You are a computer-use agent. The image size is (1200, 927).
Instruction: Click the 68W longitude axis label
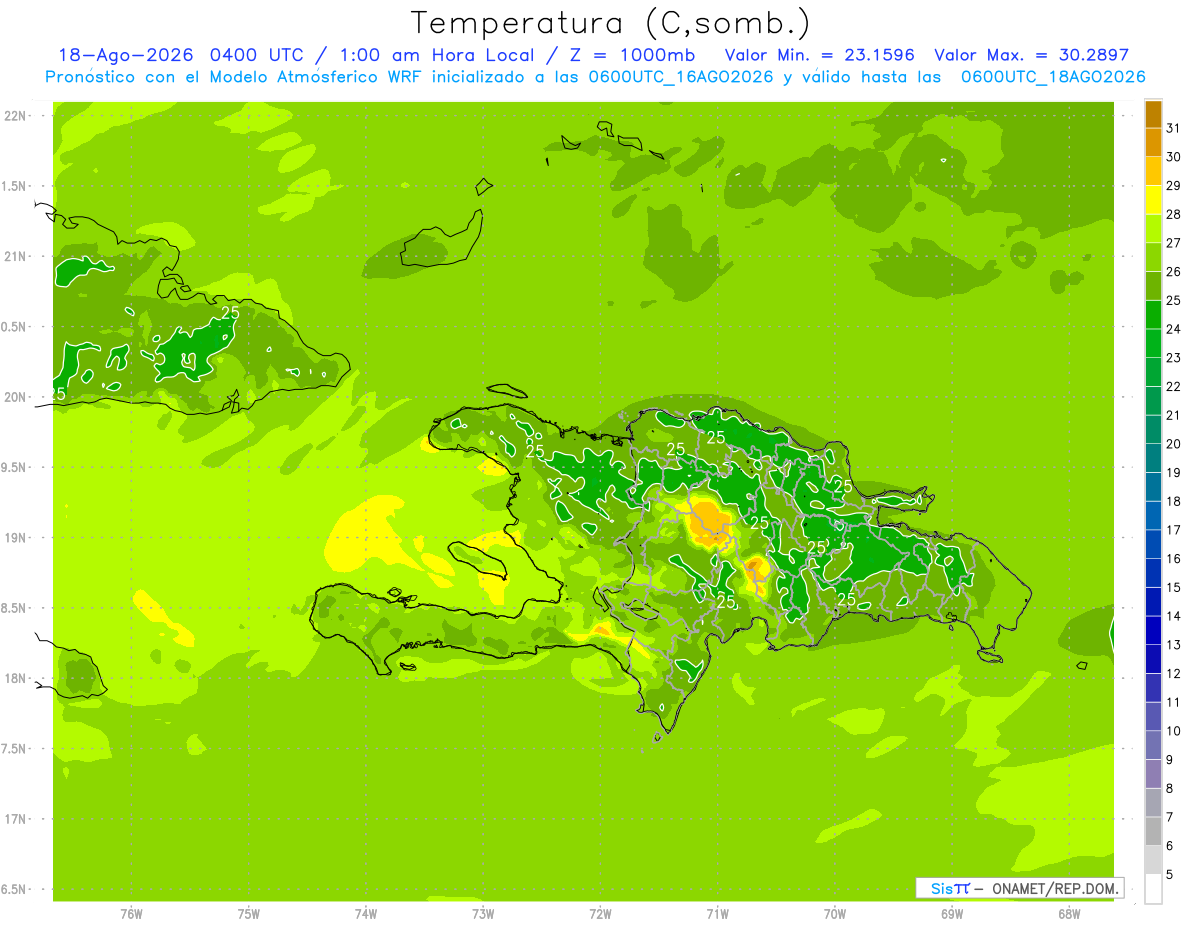pos(1069,914)
